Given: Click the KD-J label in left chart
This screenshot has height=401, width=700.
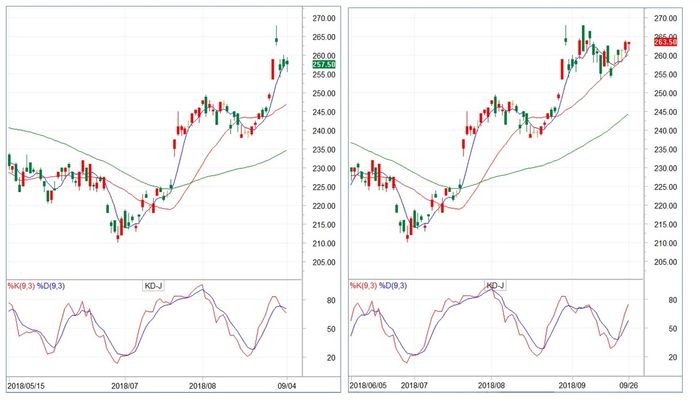Looking at the screenshot, I should tap(153, 286).
